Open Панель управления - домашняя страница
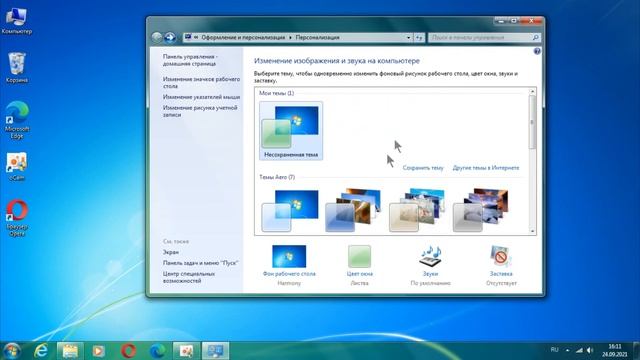 (x=190, y=60)
